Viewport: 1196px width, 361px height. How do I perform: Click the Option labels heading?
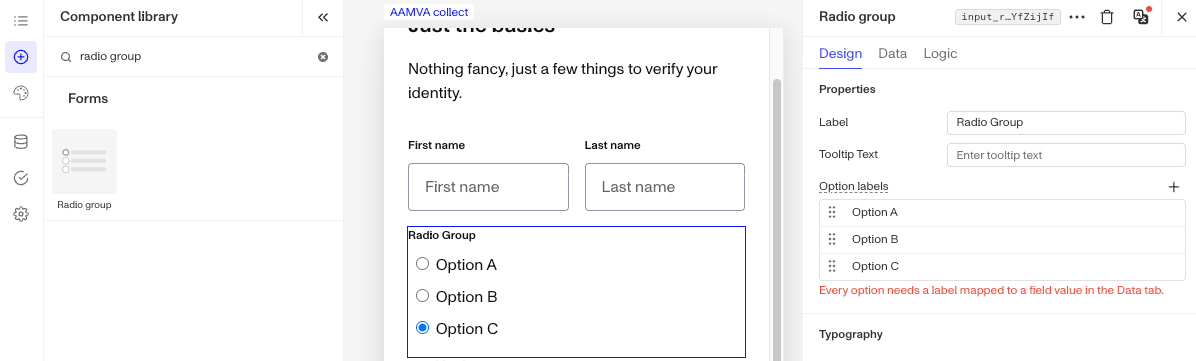click(854, 186)
